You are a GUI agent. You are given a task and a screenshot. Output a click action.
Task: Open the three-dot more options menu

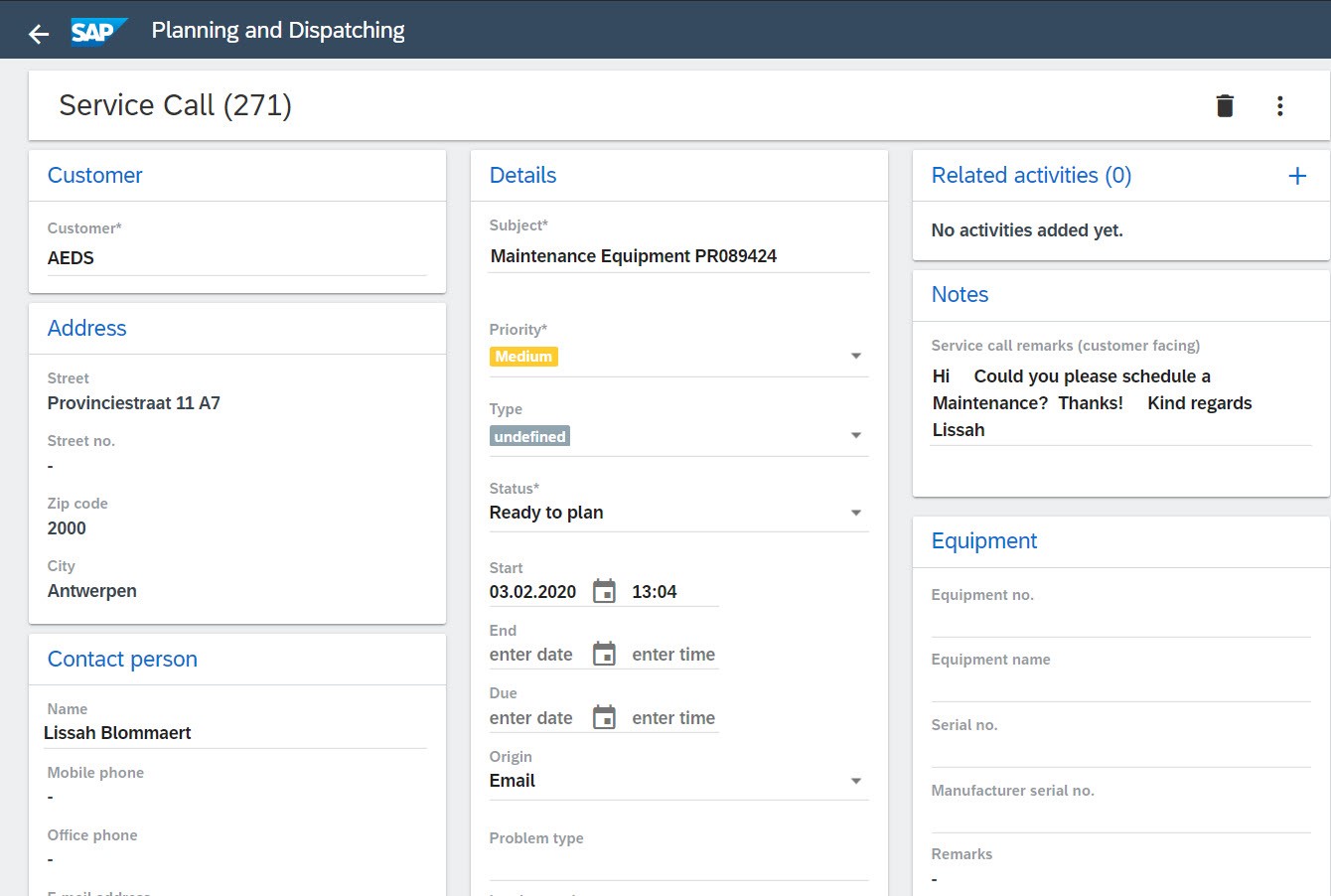coord(1279,105)
